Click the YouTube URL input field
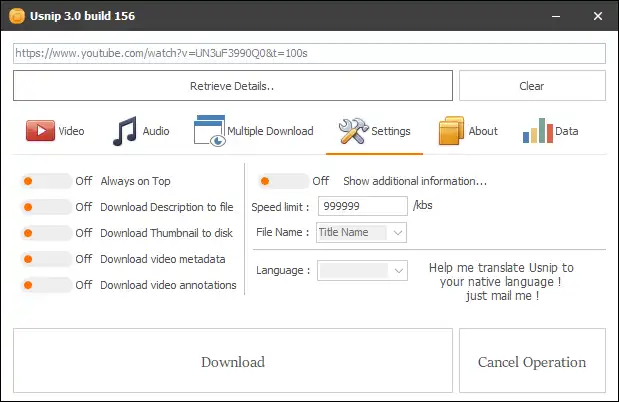The height and width of the screenshot is (402, 619). pos(310,53)
